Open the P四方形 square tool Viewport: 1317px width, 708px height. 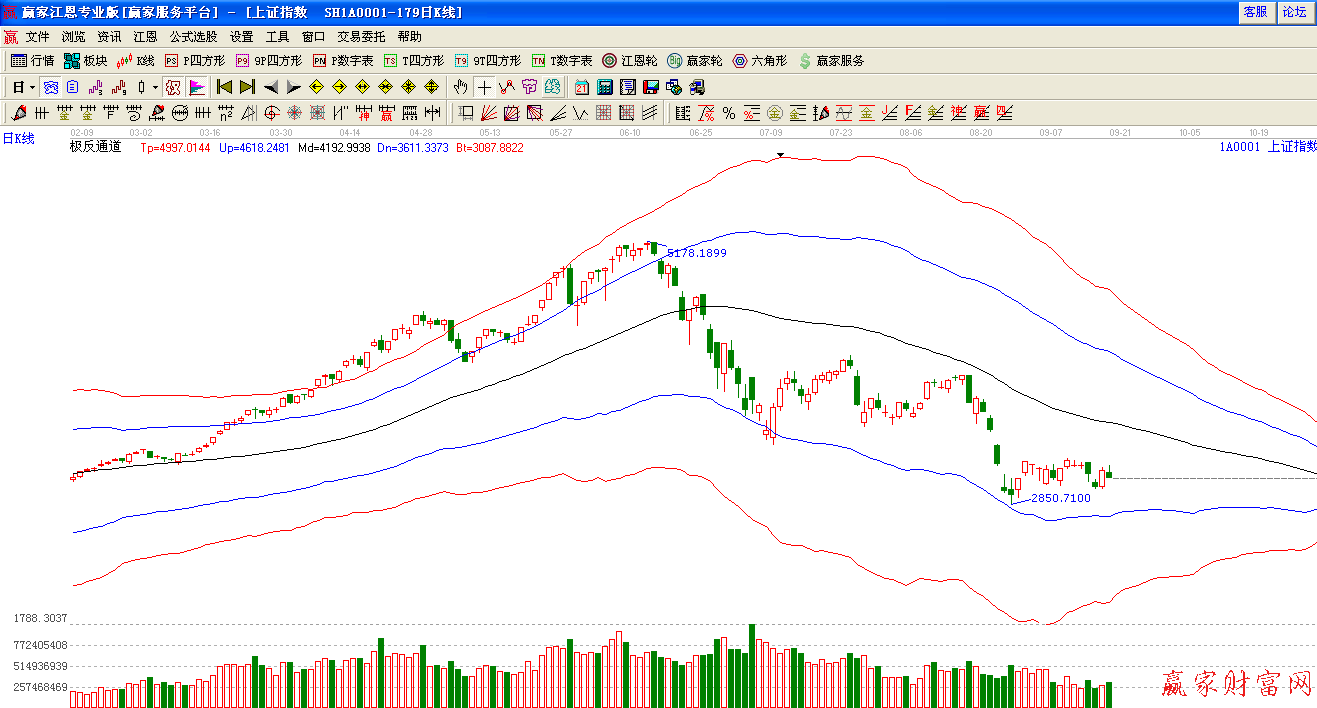point(195,61)
